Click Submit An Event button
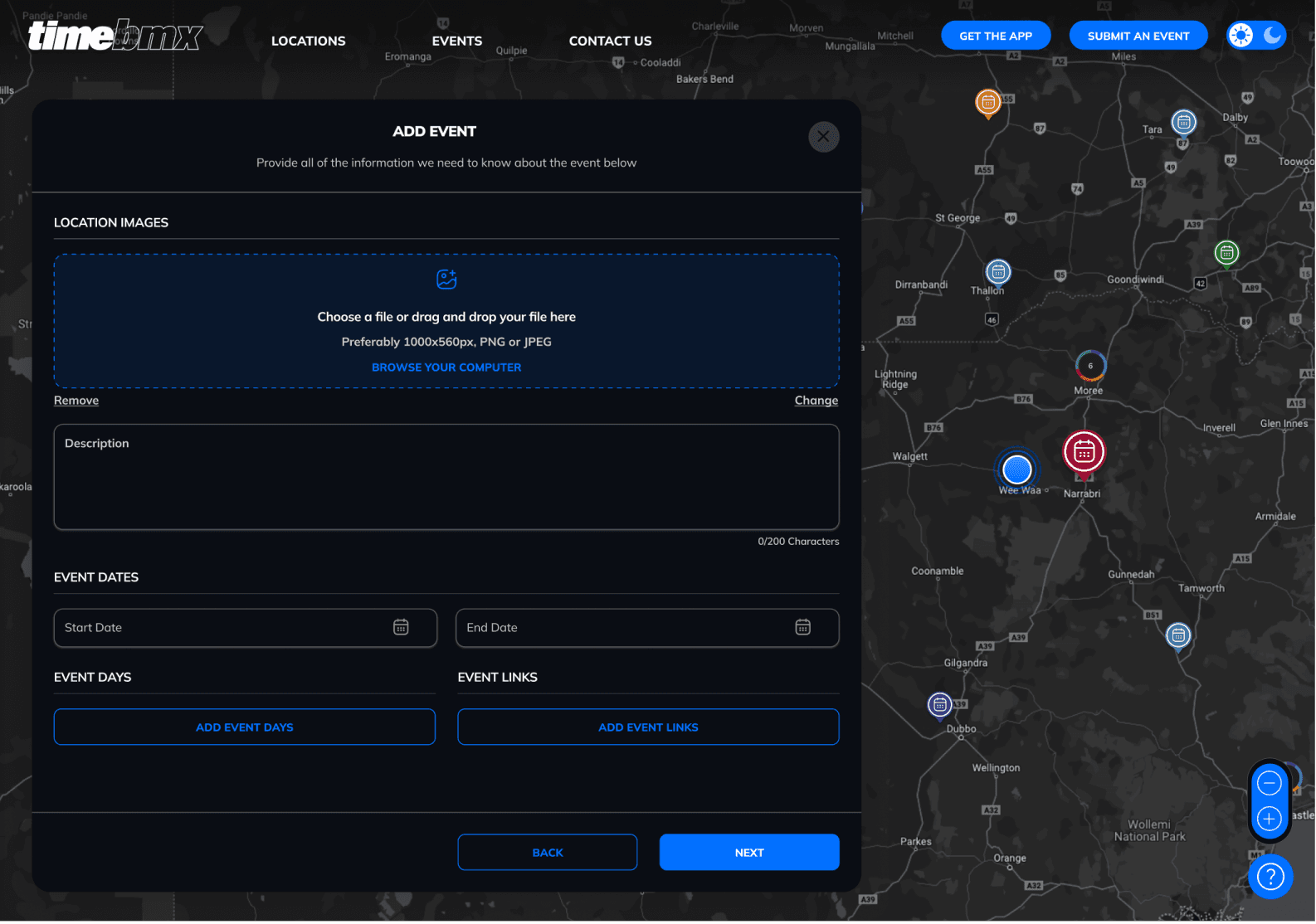This screenshot has height=924, width=1316. click(x=1138, y=36)
